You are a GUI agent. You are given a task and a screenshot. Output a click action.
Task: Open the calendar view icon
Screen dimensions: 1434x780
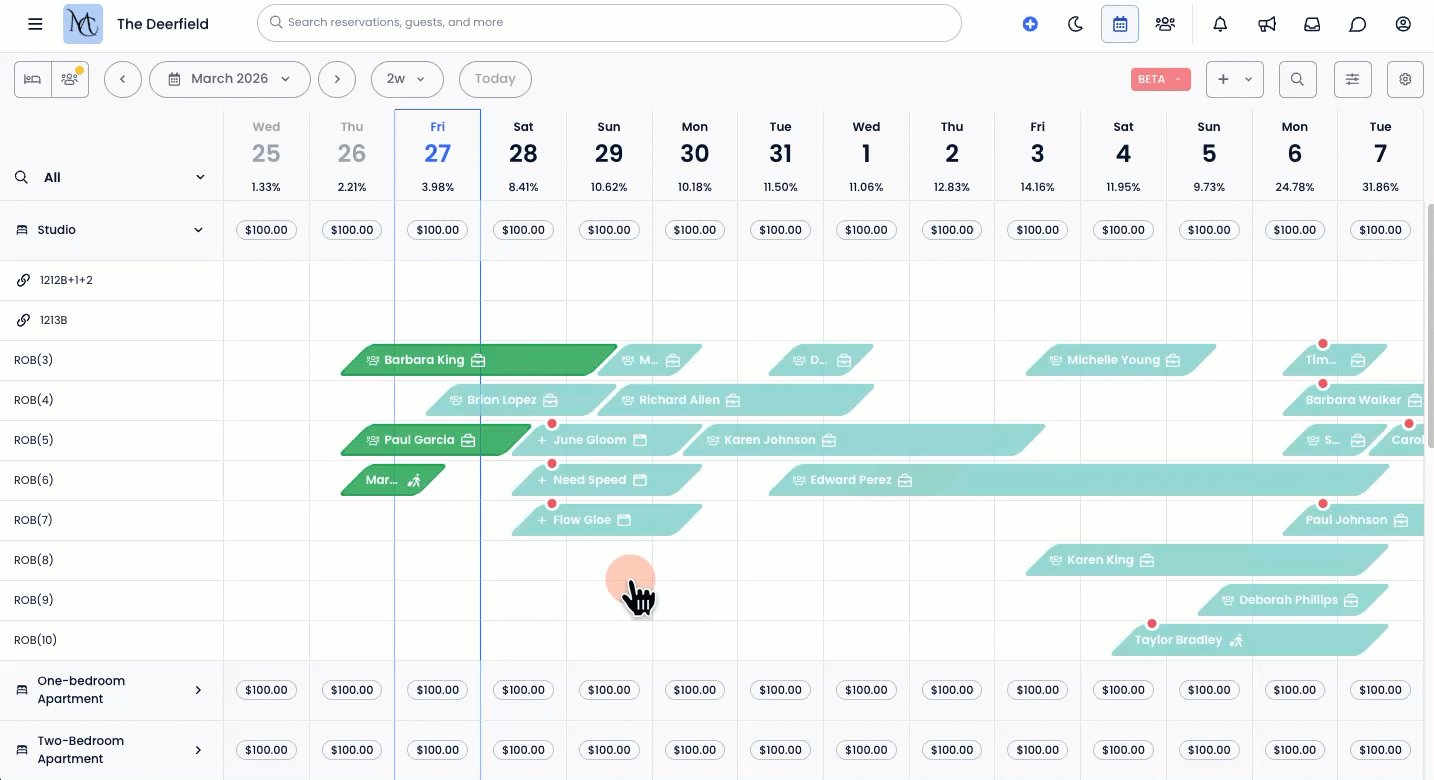pyautogui.click(x=1120, y=24)
